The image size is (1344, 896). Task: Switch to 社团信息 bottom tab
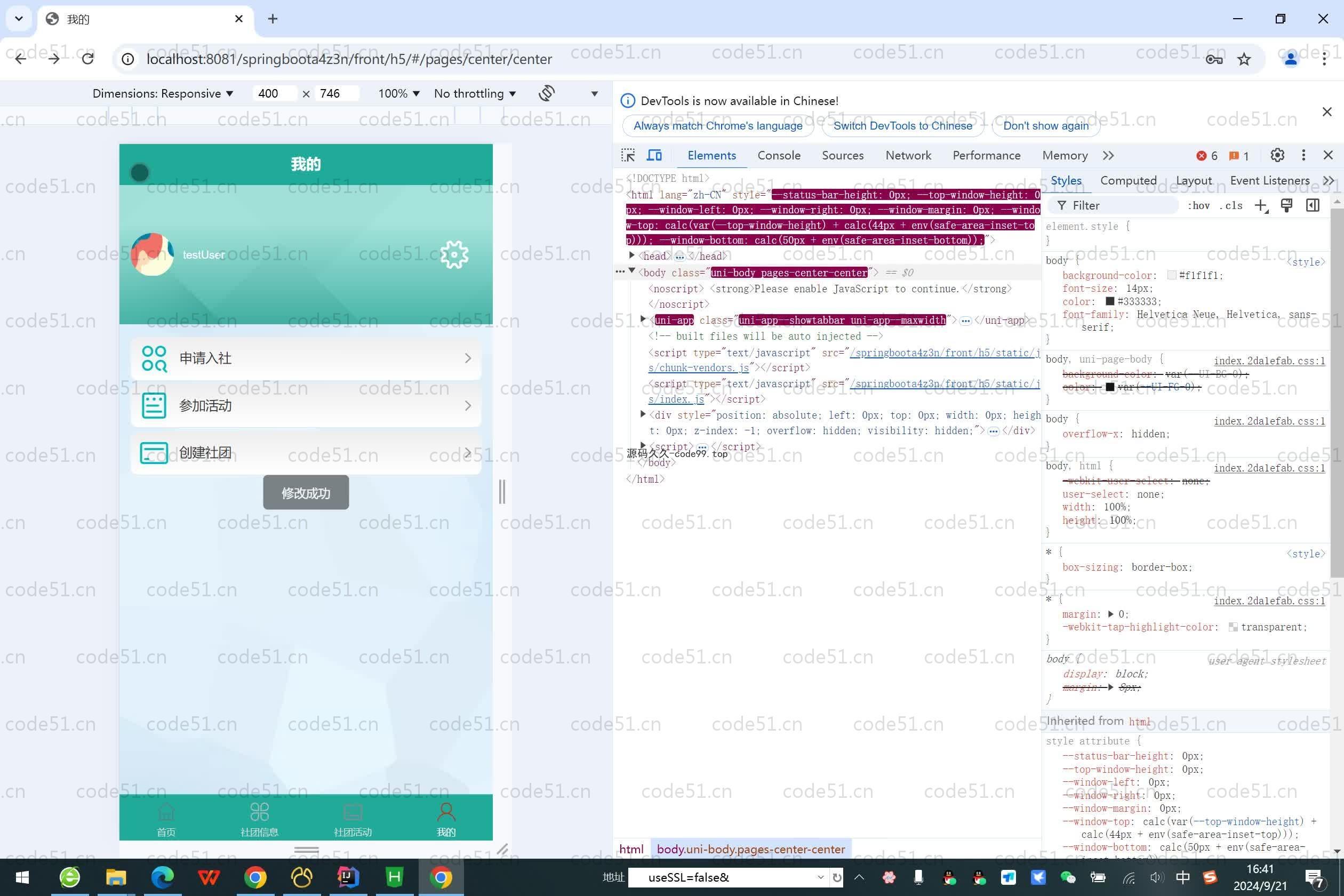(x=259, y=819)
